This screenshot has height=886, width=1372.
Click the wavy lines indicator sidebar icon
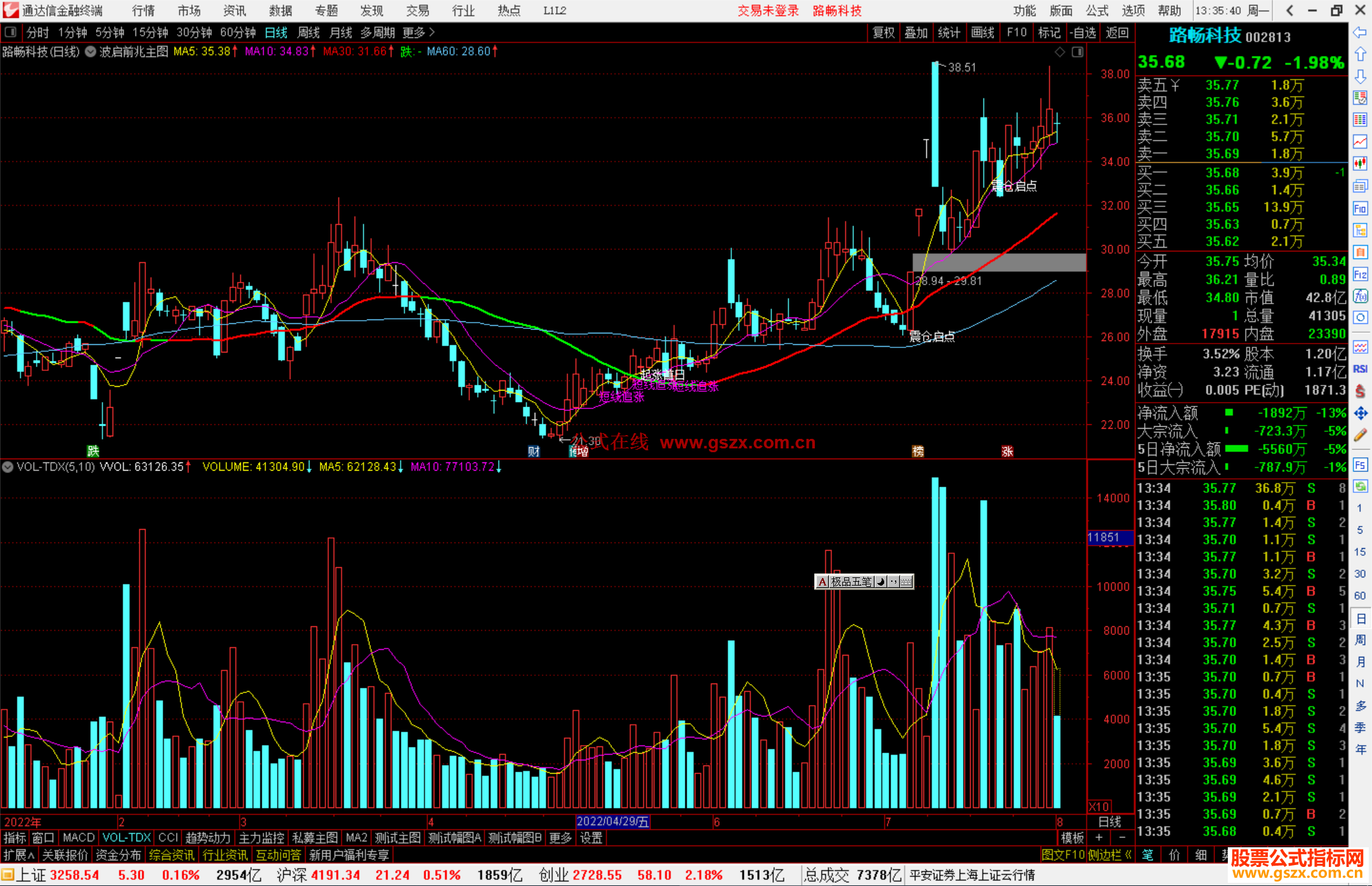[1360, 347]
